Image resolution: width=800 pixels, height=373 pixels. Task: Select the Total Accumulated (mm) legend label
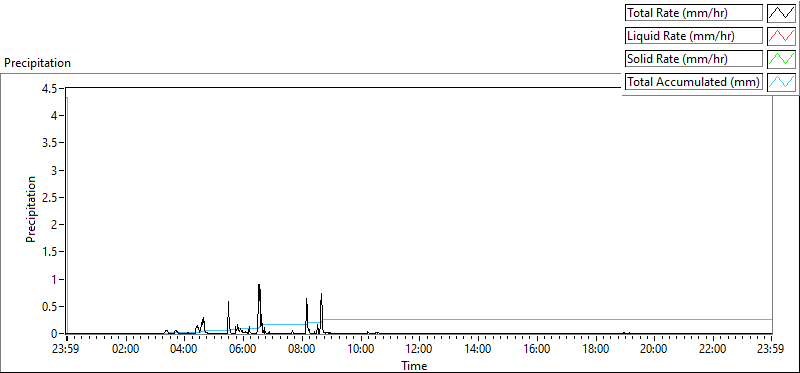[693, 82]
